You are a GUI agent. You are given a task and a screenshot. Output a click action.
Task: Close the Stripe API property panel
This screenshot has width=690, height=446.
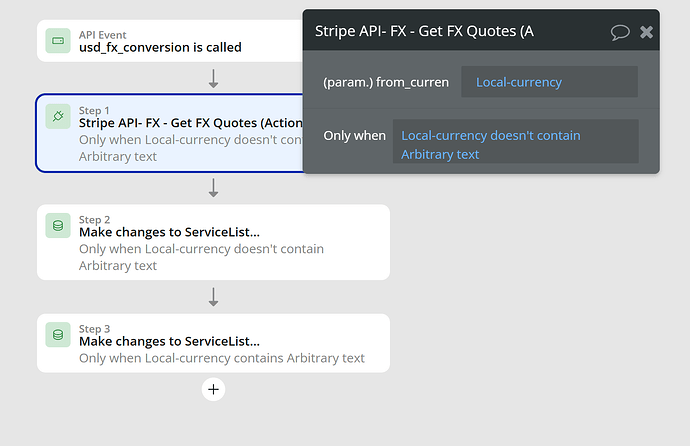646,32
